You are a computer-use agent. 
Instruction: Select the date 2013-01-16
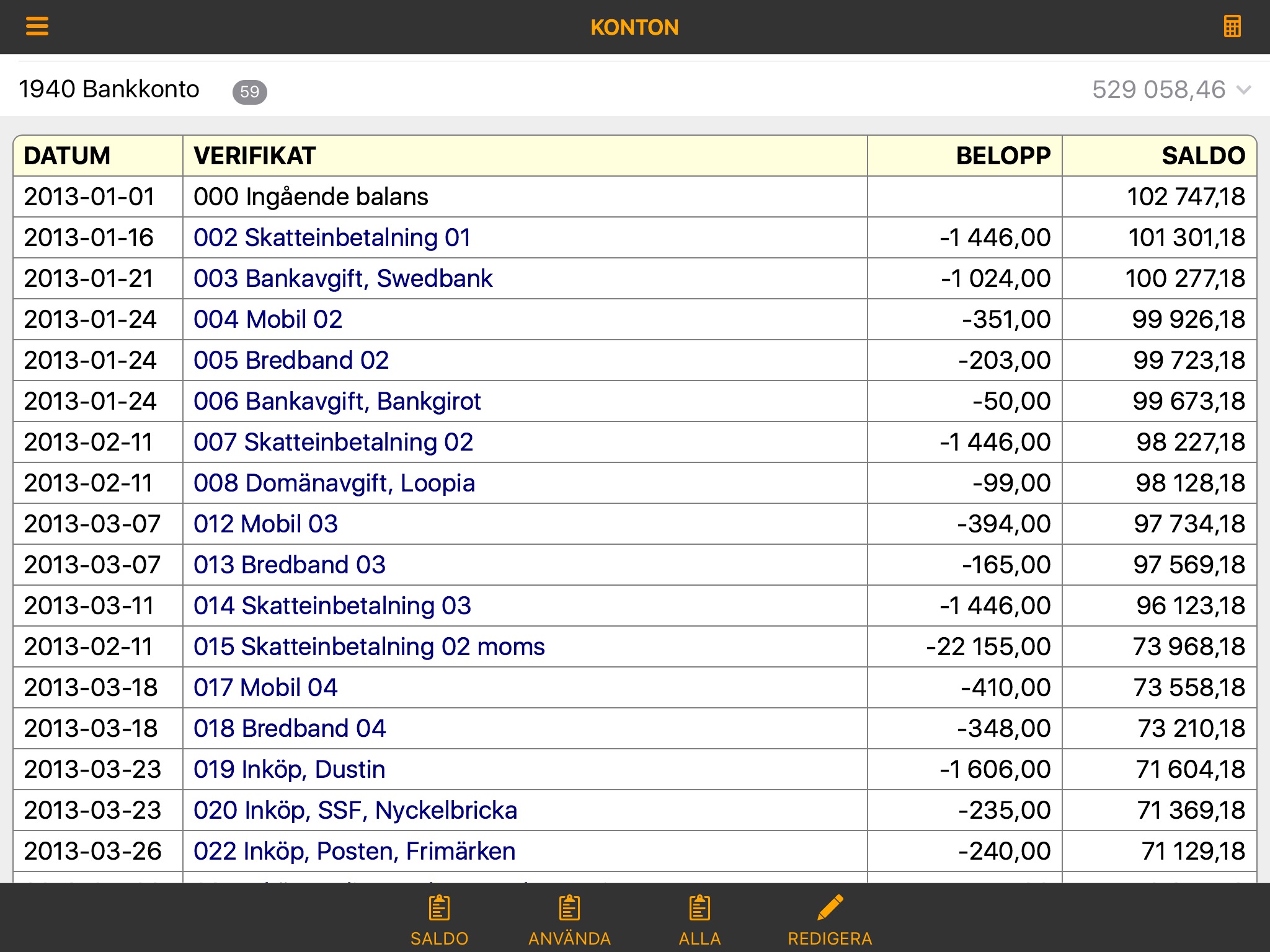[89, 237]
